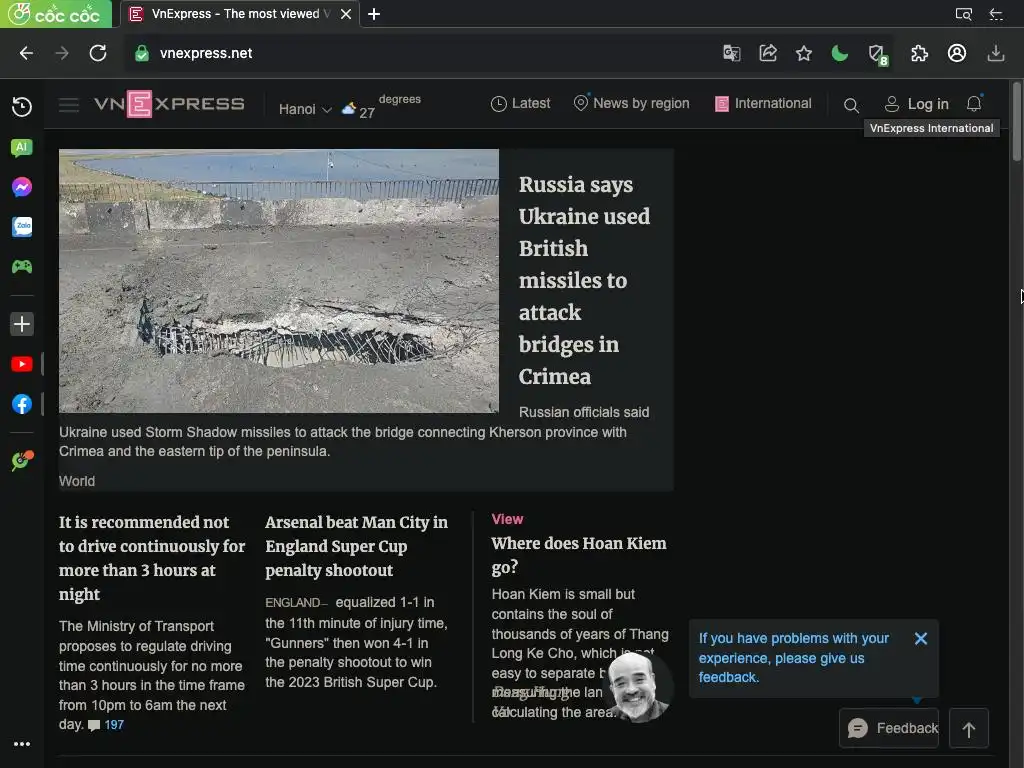This screenshot has width=1024, height=768.
Task: Open the VnExpress hamburger menu
Action: 69,104
